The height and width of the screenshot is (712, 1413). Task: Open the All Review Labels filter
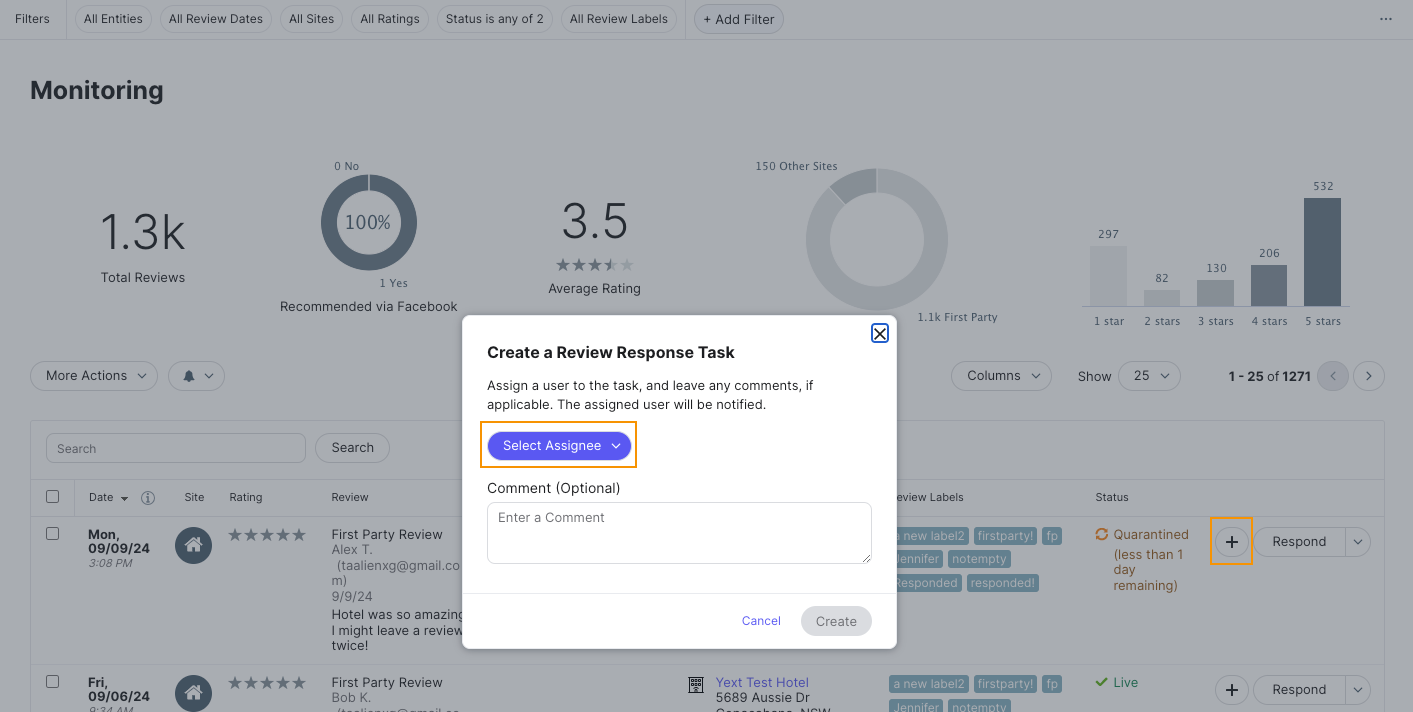pyautogui.click(x=618, y=18)
